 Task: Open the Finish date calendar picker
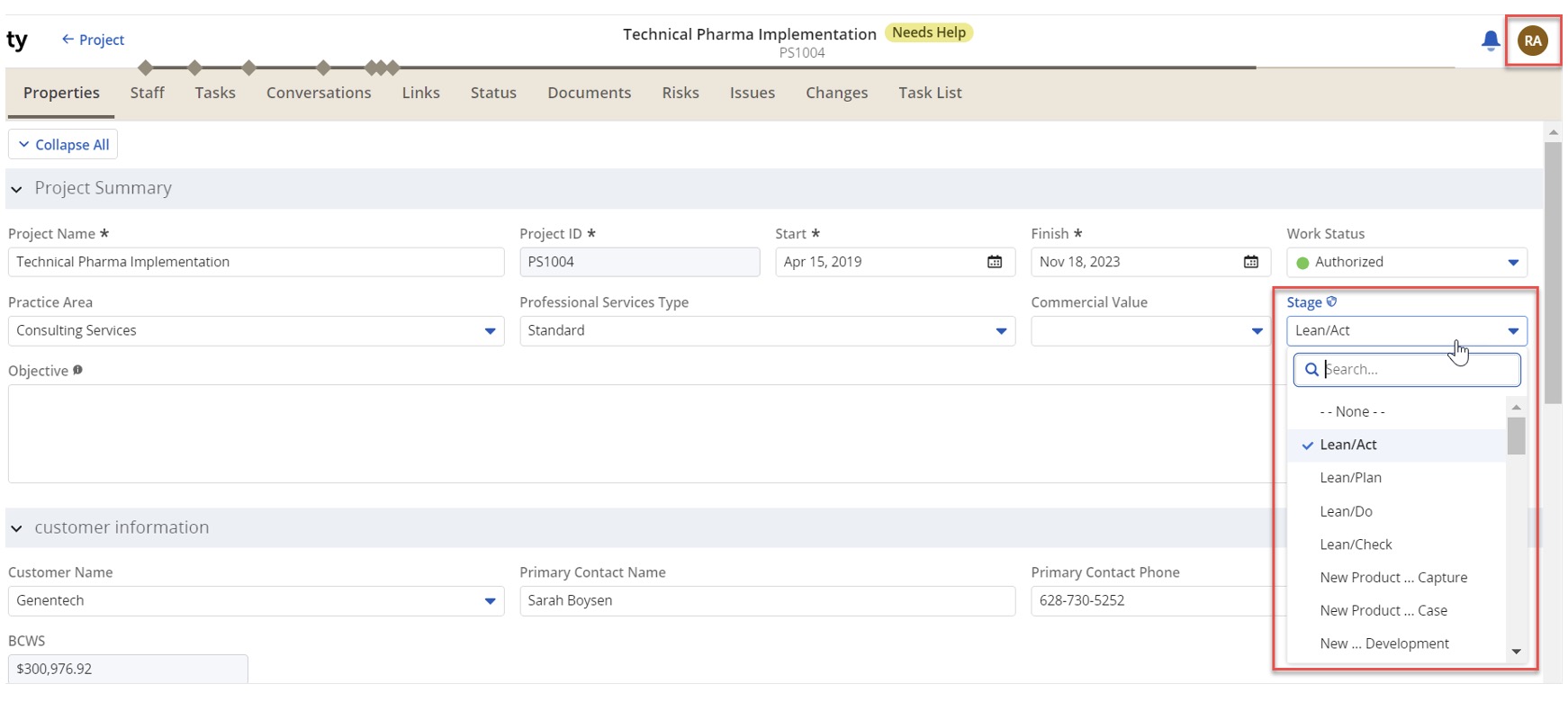click(1251, 262)
